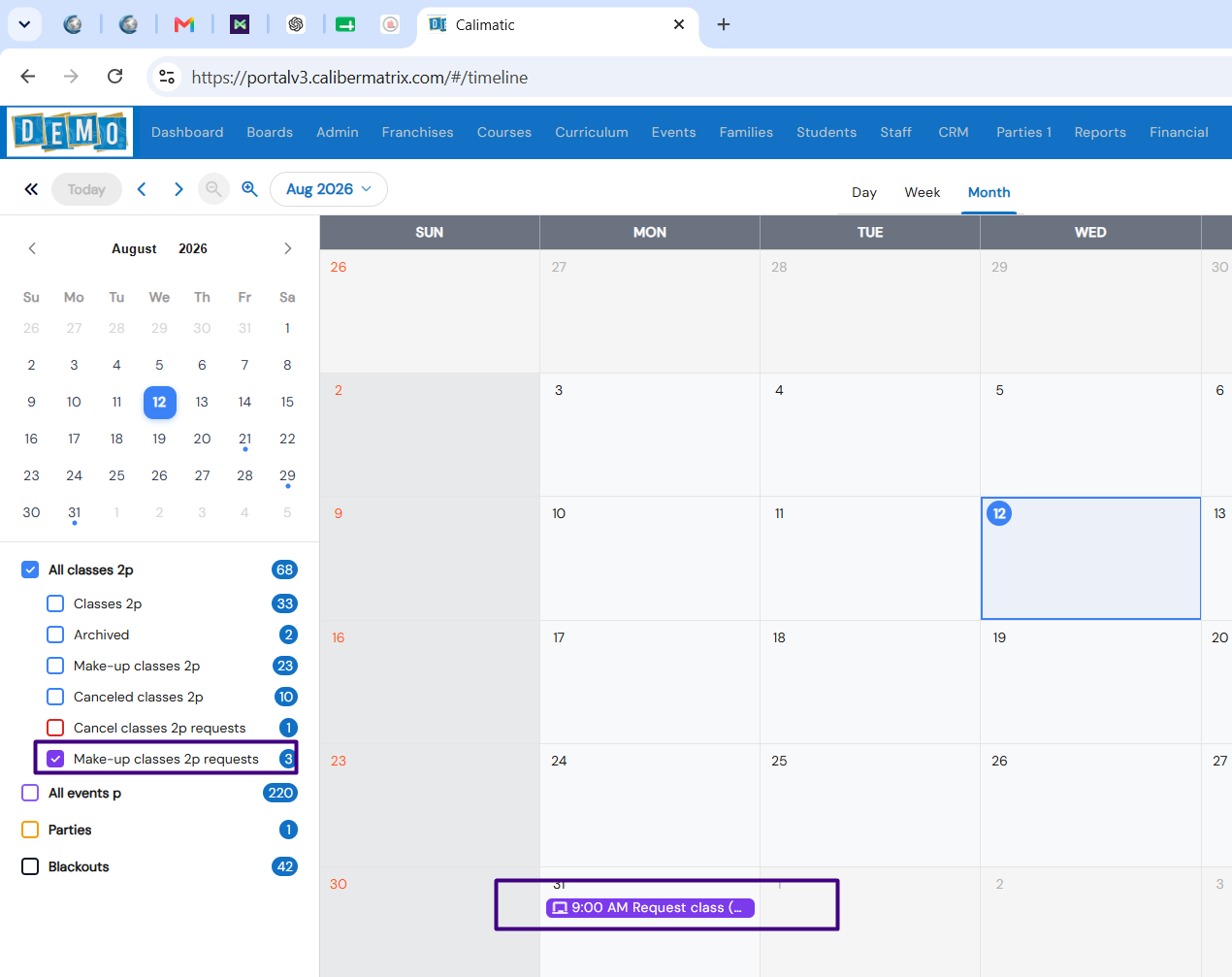
Task: Click the 68 count badge for All classes
Action: 284,570
